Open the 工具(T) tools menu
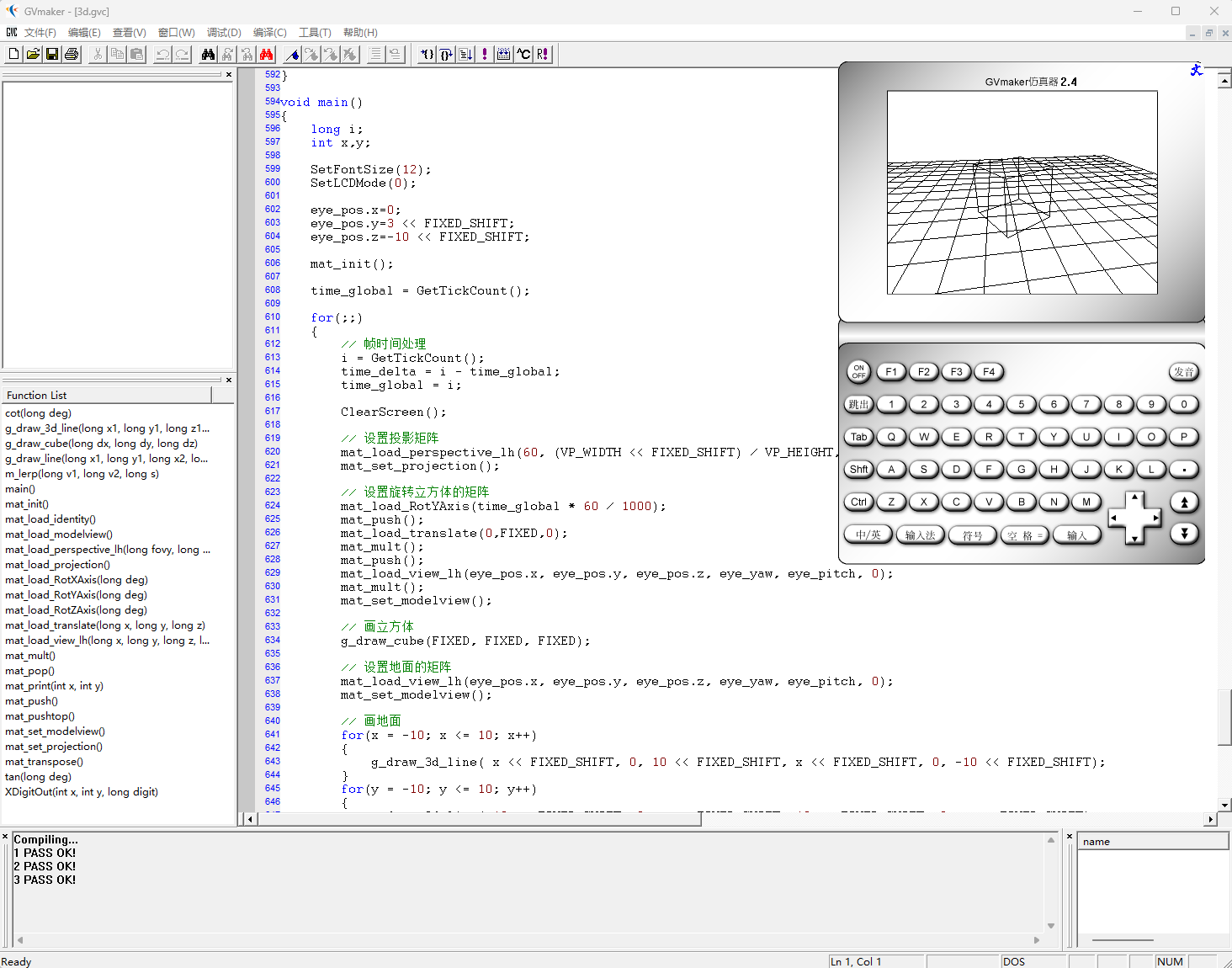The width and height of the screenshot is (1232, 968). click(315, 33)
